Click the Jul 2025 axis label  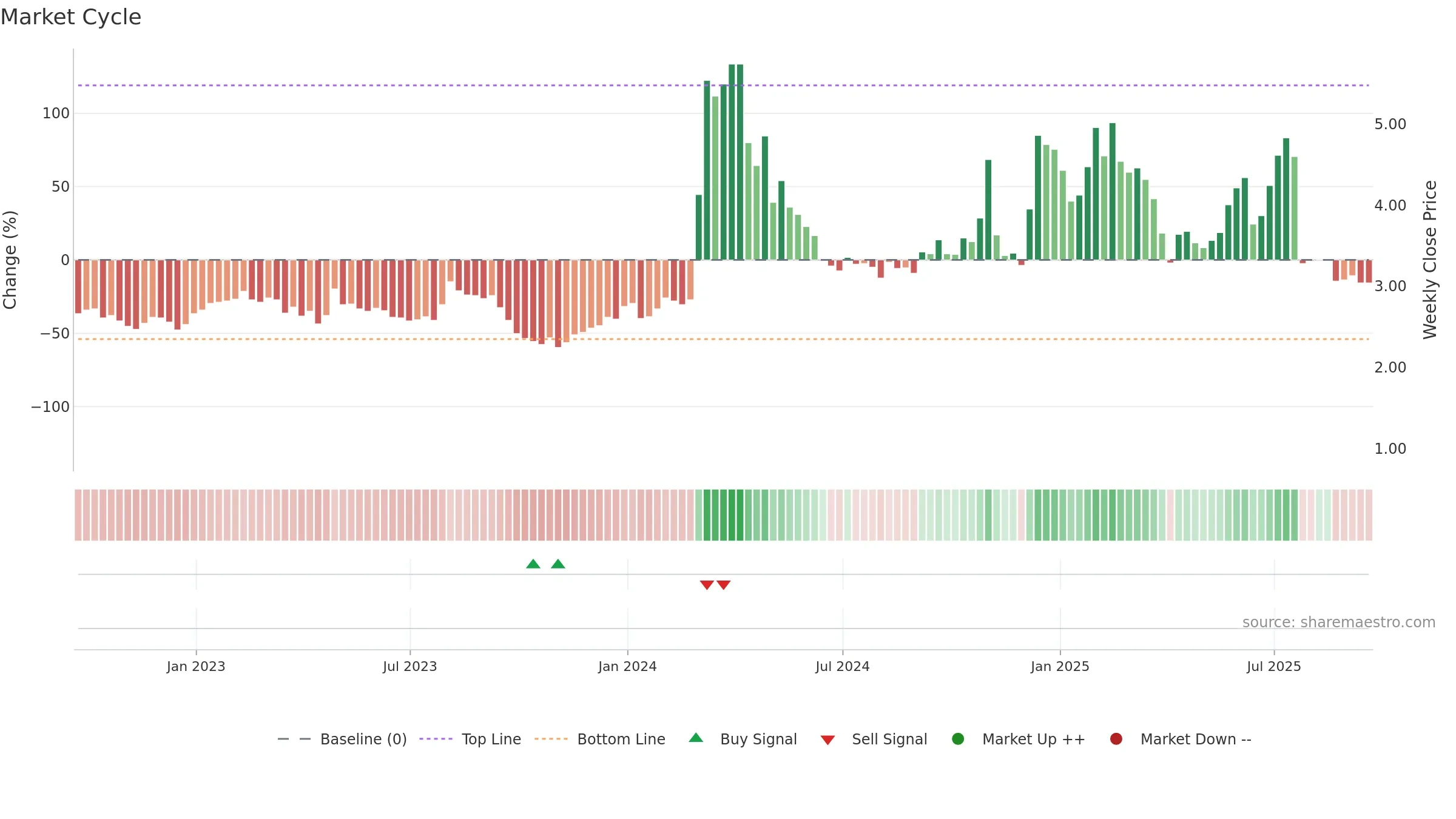[1274, 667]
